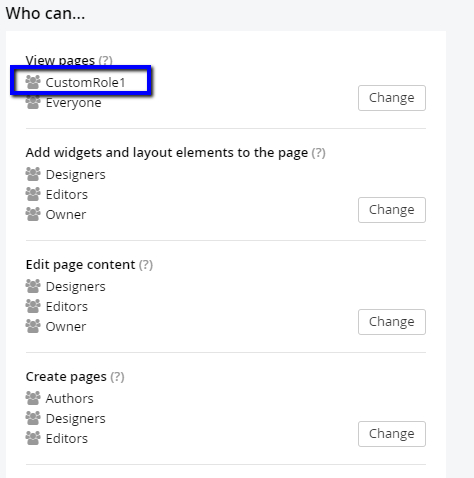Select the Authors role under Create pages

(x=69, y=398)
